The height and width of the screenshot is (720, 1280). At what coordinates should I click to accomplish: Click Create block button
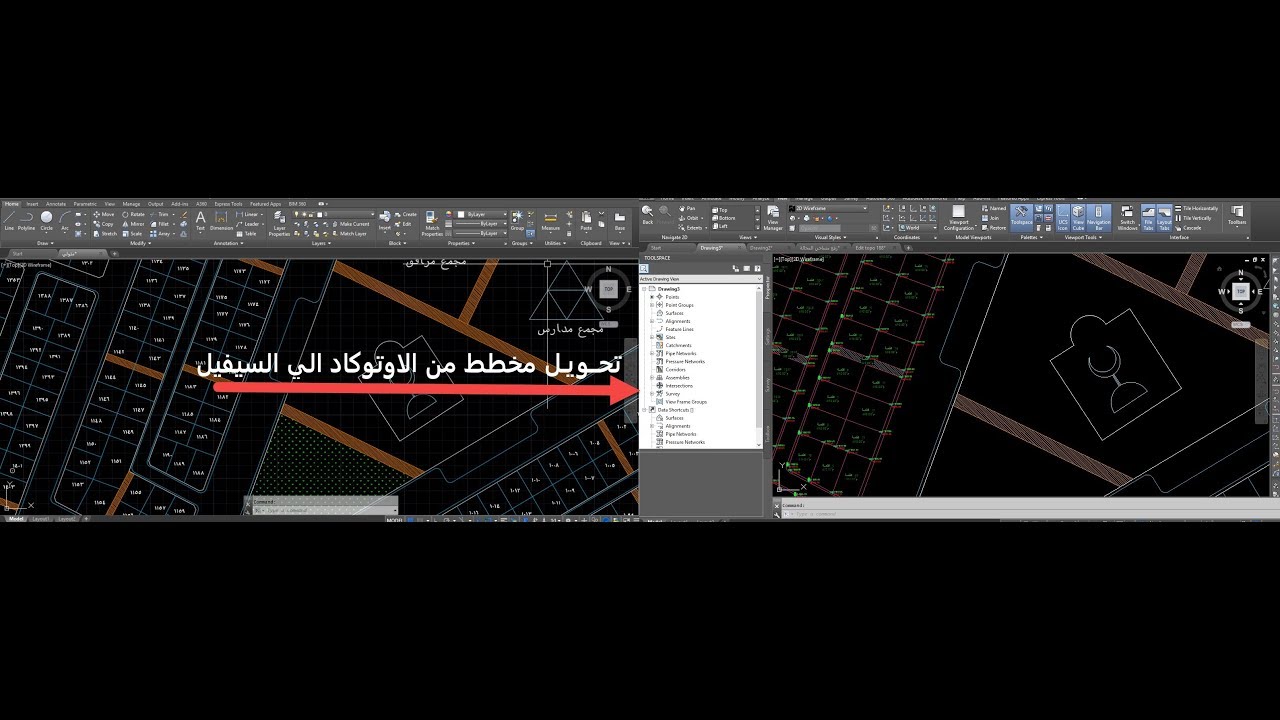tap(406, 214)
